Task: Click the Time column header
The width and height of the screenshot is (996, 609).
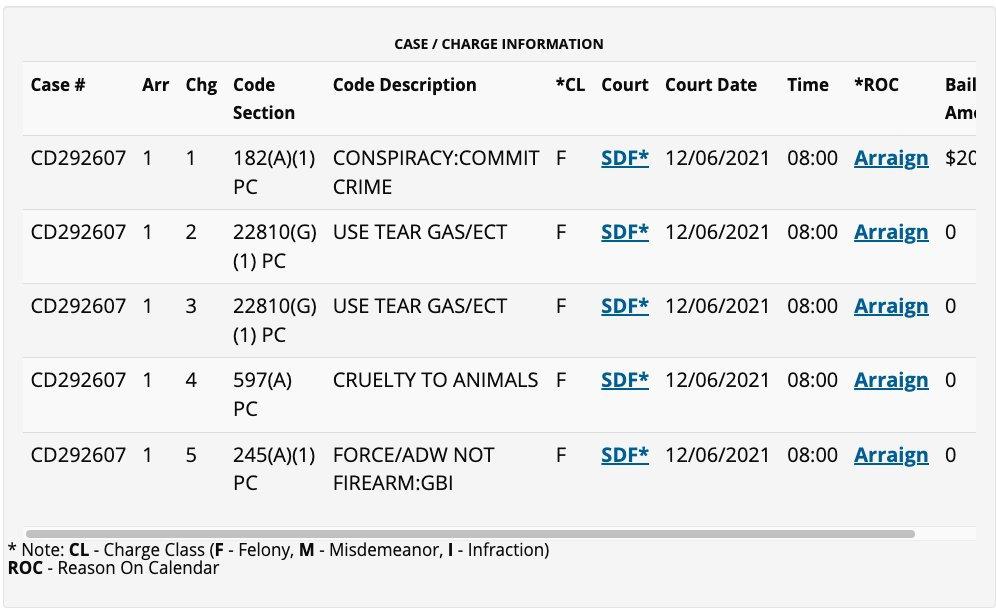Action: (x=807, y=85)
